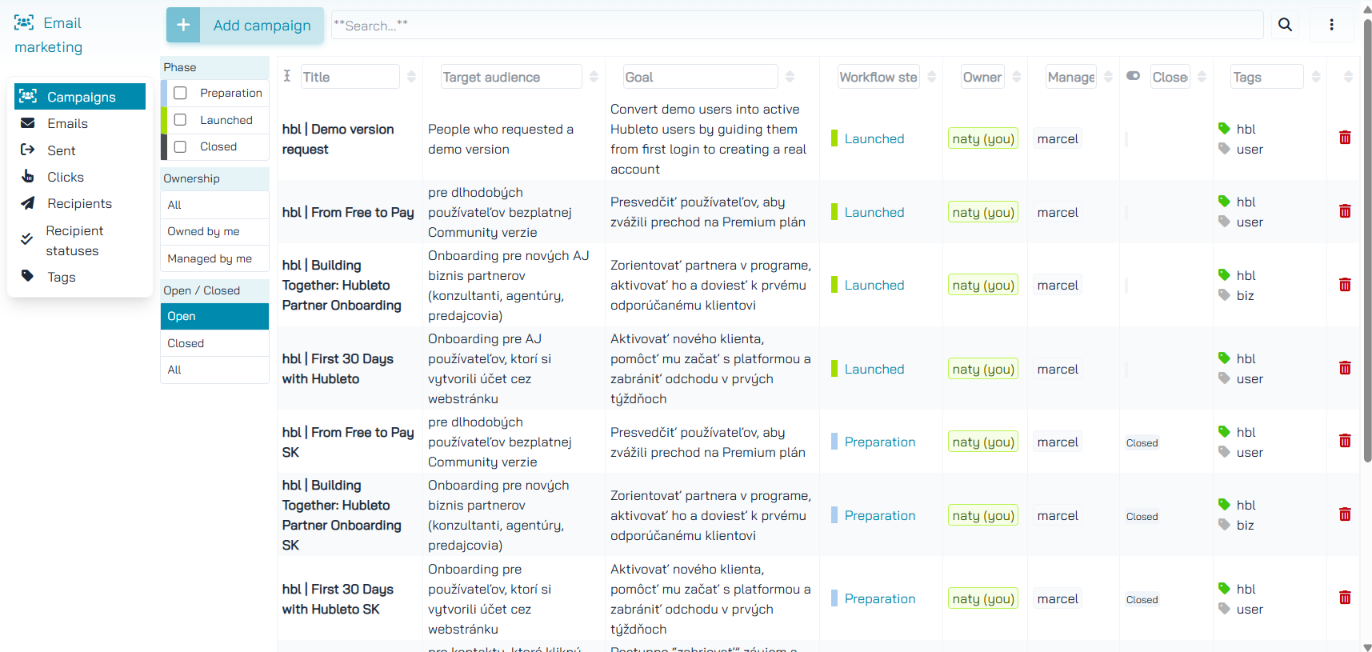Sort by Target audience column arrows
Viewport: 1372px width, 652px height.
pyautogui.click(x=593, y=77)
